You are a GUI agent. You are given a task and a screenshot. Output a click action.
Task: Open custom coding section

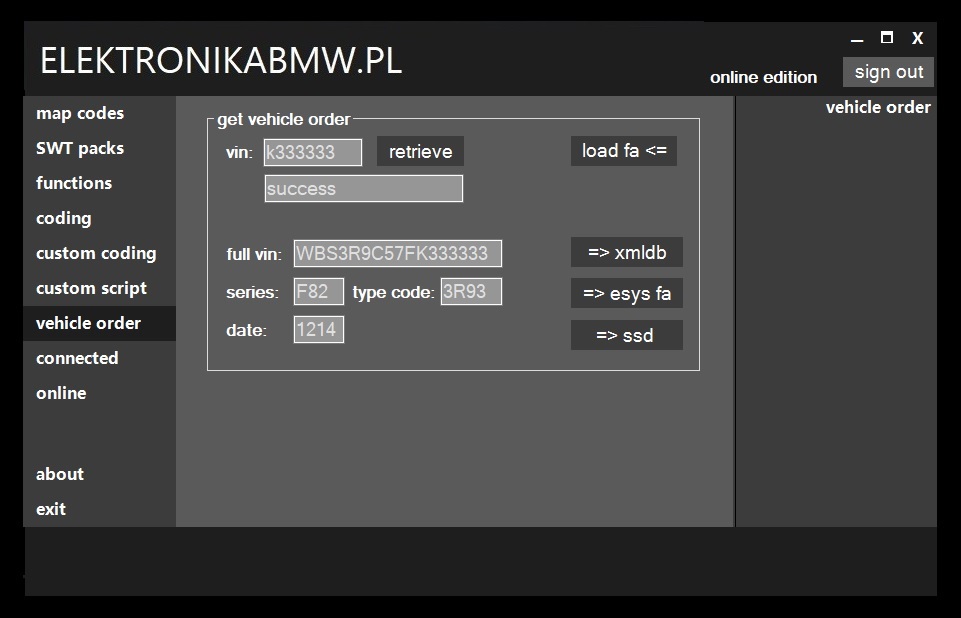point(96,253)
